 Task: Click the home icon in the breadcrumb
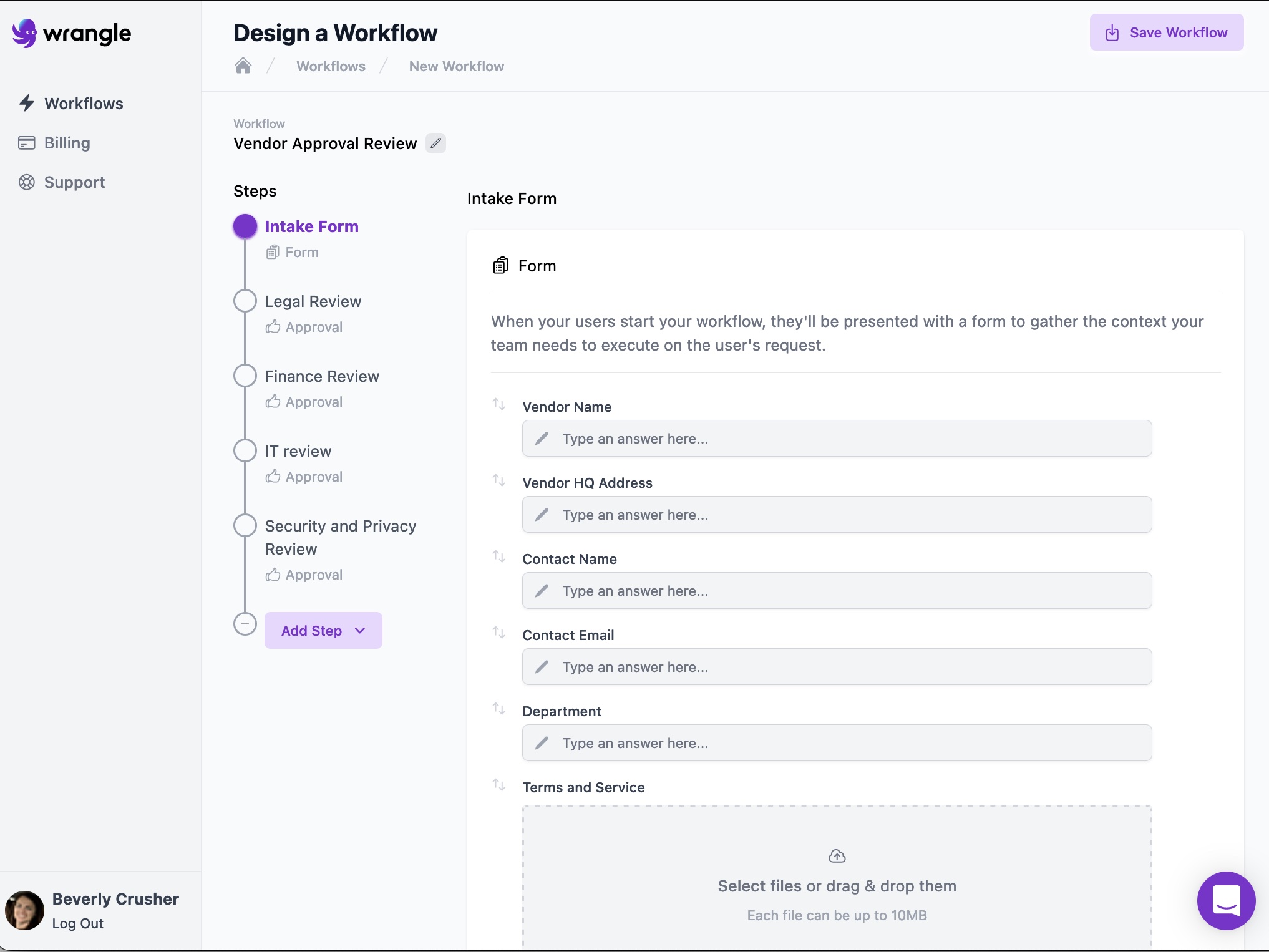(243, 65)
